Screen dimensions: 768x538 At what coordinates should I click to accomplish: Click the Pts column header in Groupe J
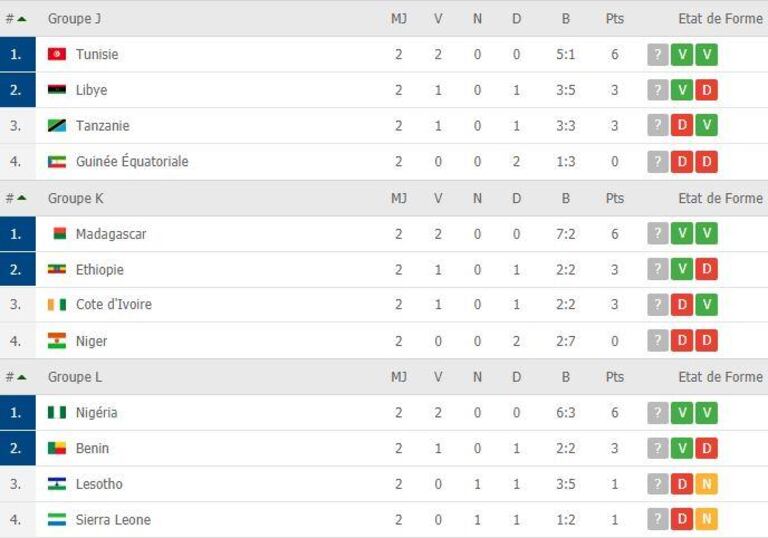point(615,19)
